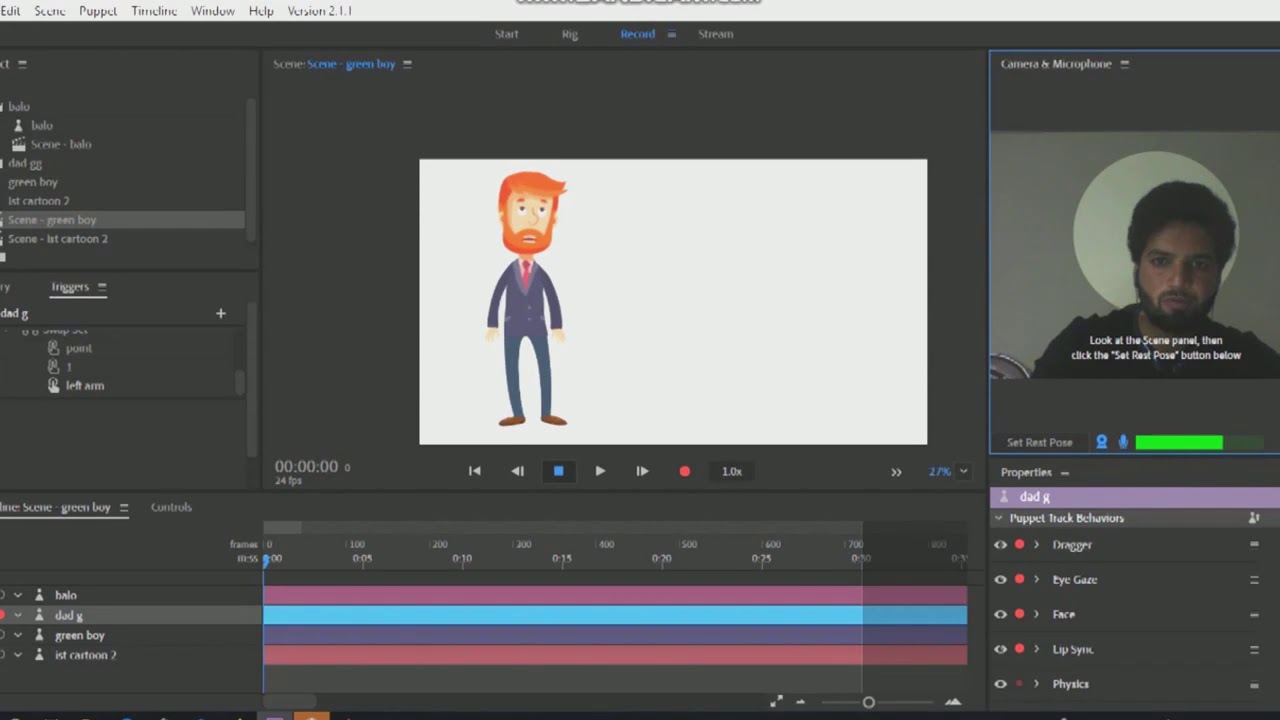Screen dimensions: 1280x720
Task: Open the Controls tab
Action: point(171,508)
